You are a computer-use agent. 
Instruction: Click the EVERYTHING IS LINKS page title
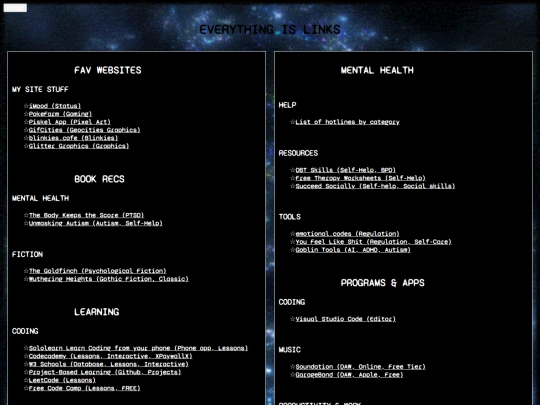coord(270,30)
